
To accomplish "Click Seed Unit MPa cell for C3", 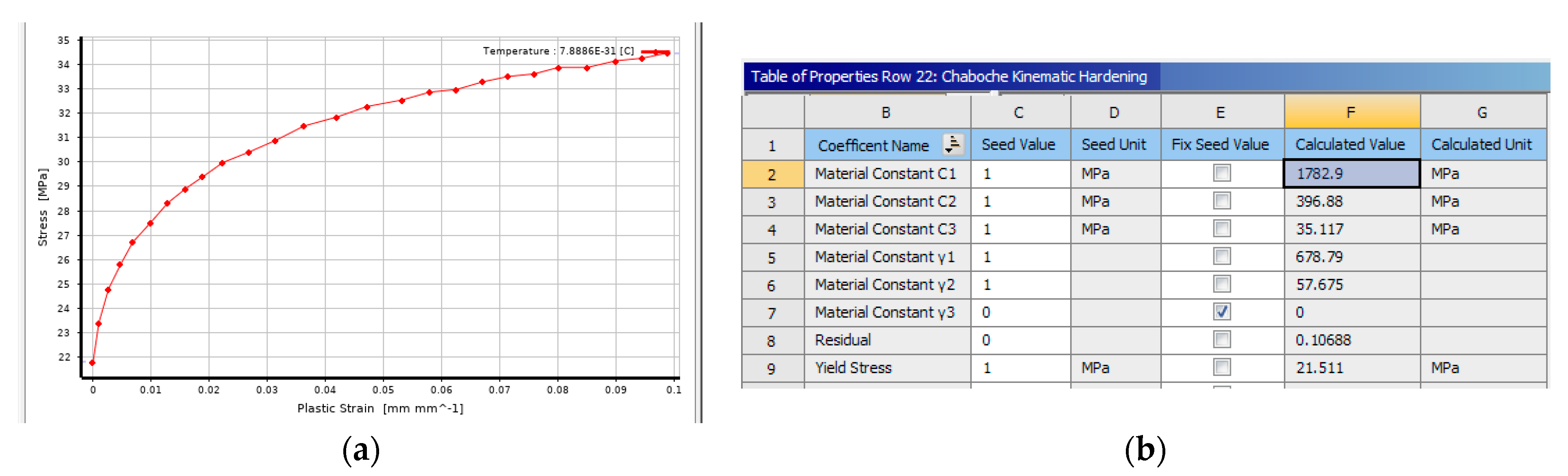I will point(1114,229).
